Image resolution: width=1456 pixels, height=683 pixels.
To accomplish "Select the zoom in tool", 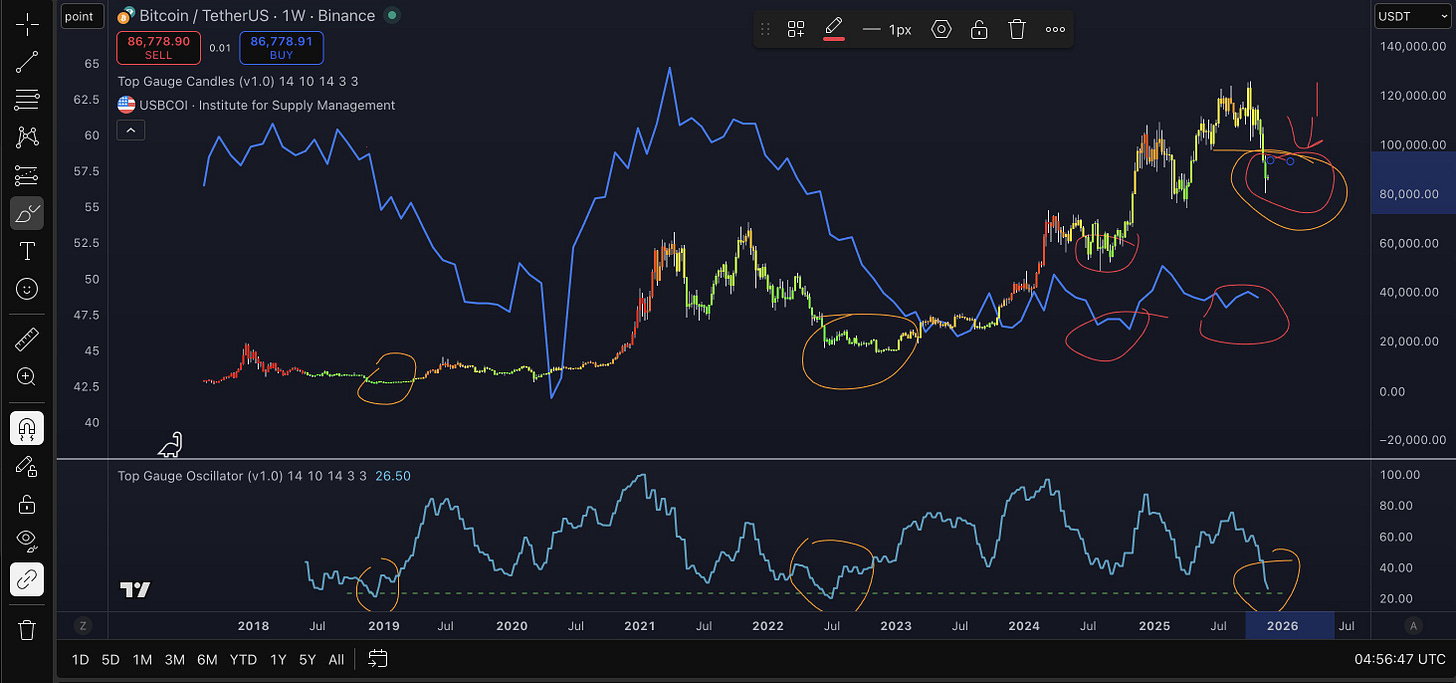I will click(x=27, y=377).
